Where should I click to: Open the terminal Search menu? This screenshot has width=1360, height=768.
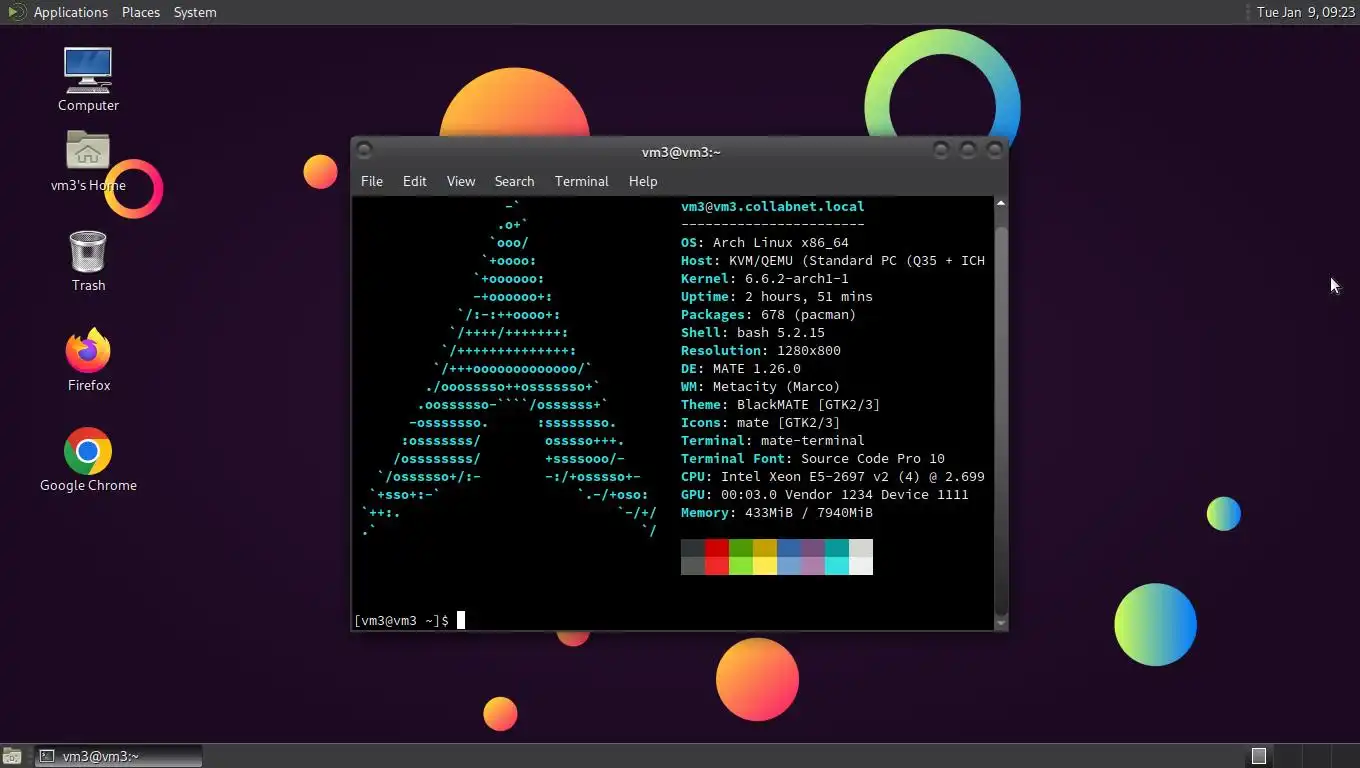[x=514, y=181]
